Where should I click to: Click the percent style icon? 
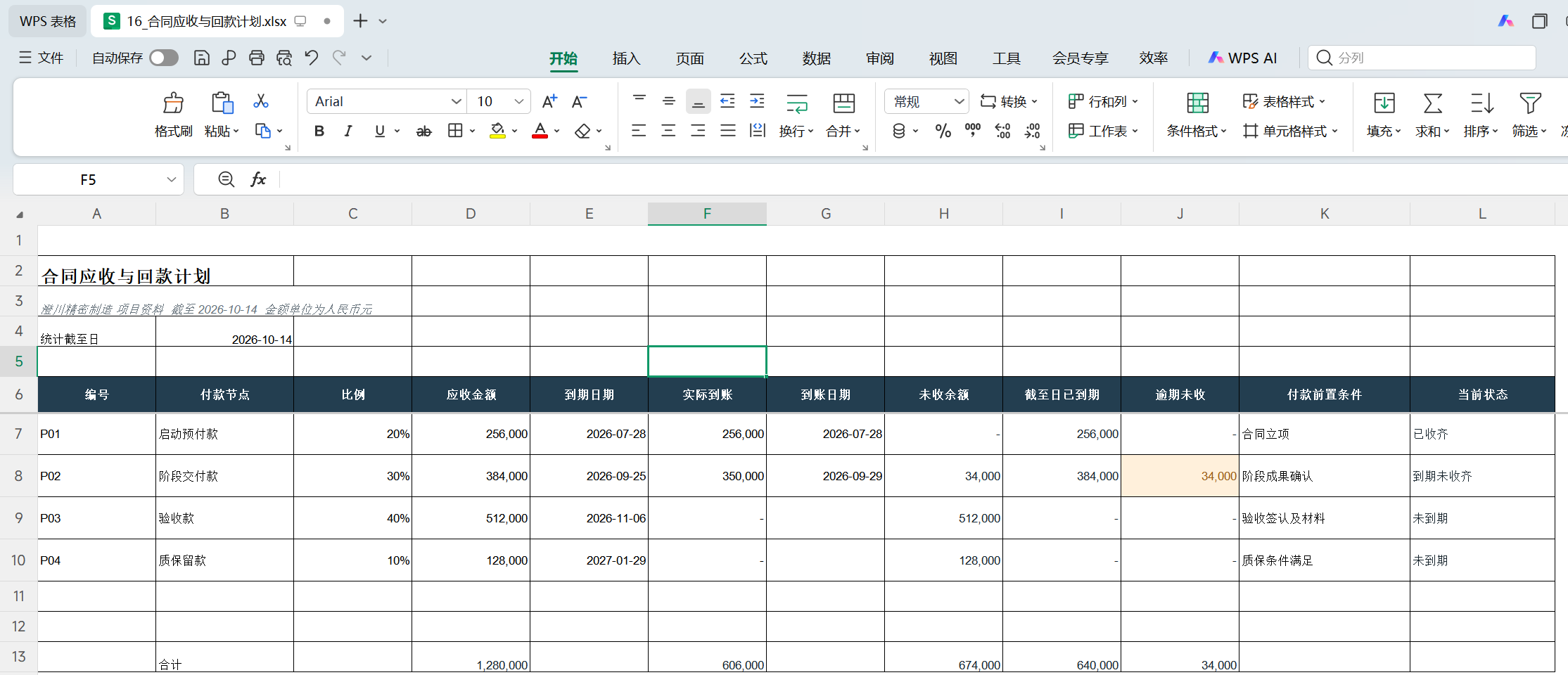coord(943,131)
